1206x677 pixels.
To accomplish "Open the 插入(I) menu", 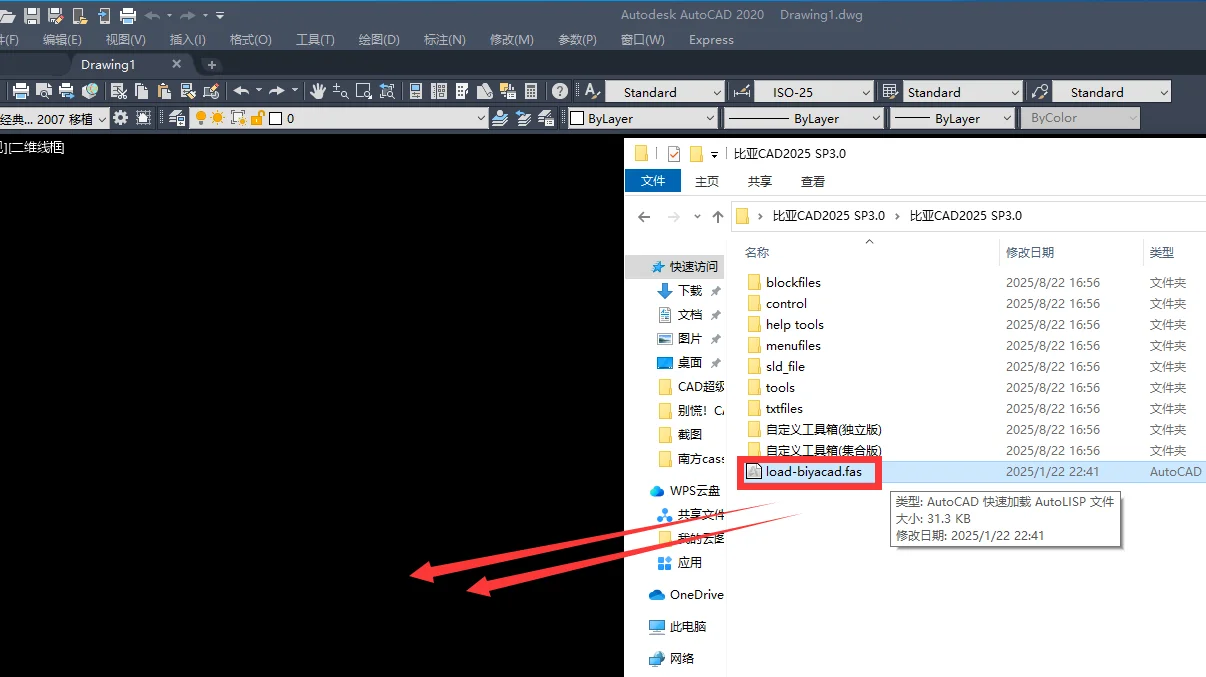I will (x=188, y=40).
